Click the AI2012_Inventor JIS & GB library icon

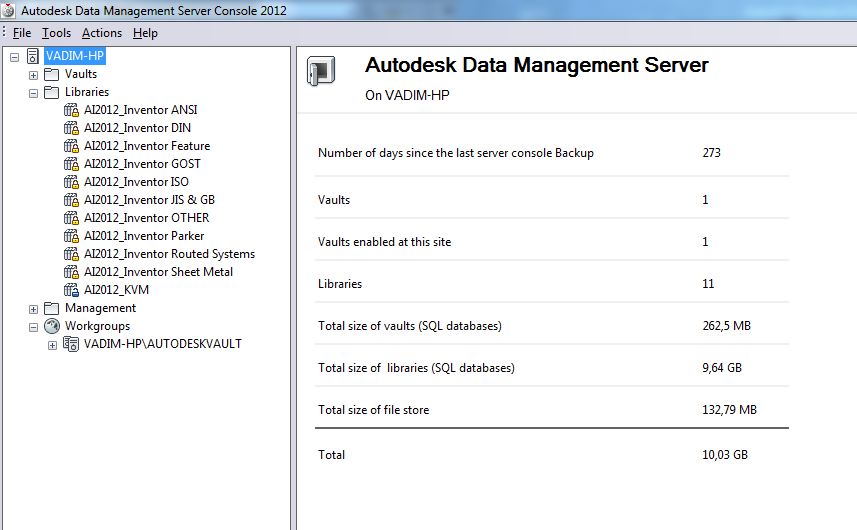(x=71, y=200)
